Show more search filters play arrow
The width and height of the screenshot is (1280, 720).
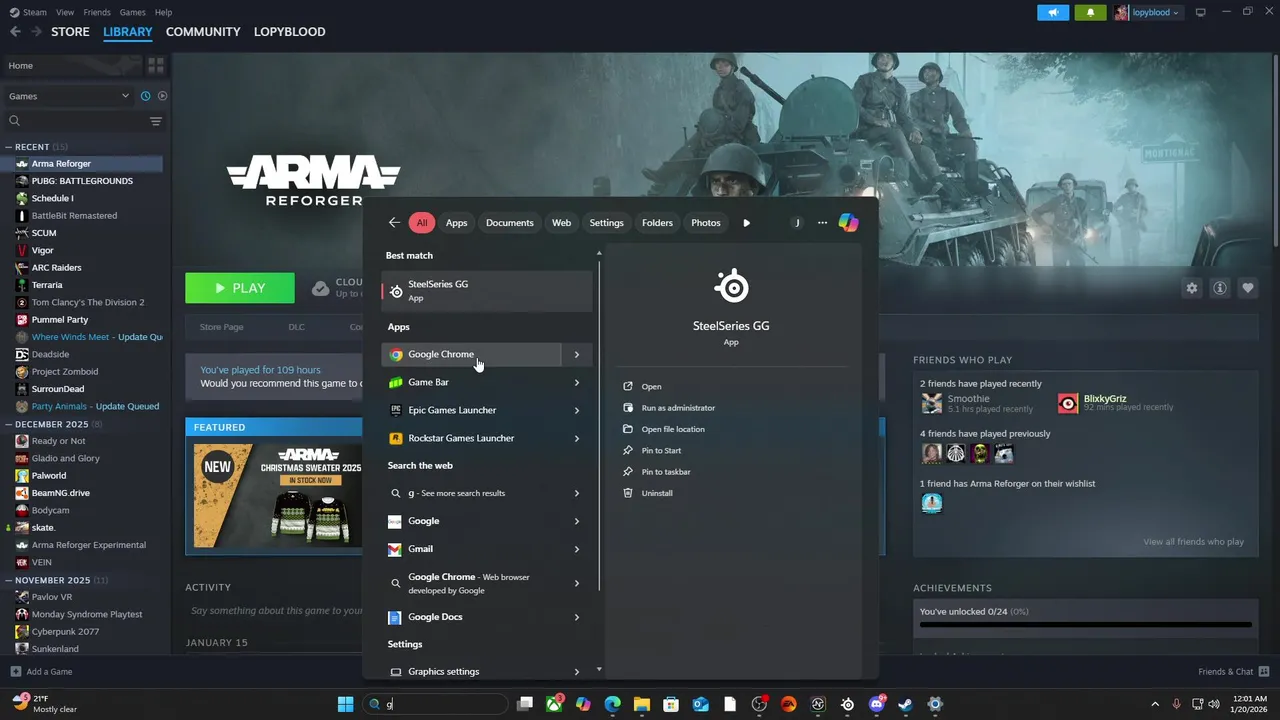(746, 223)
